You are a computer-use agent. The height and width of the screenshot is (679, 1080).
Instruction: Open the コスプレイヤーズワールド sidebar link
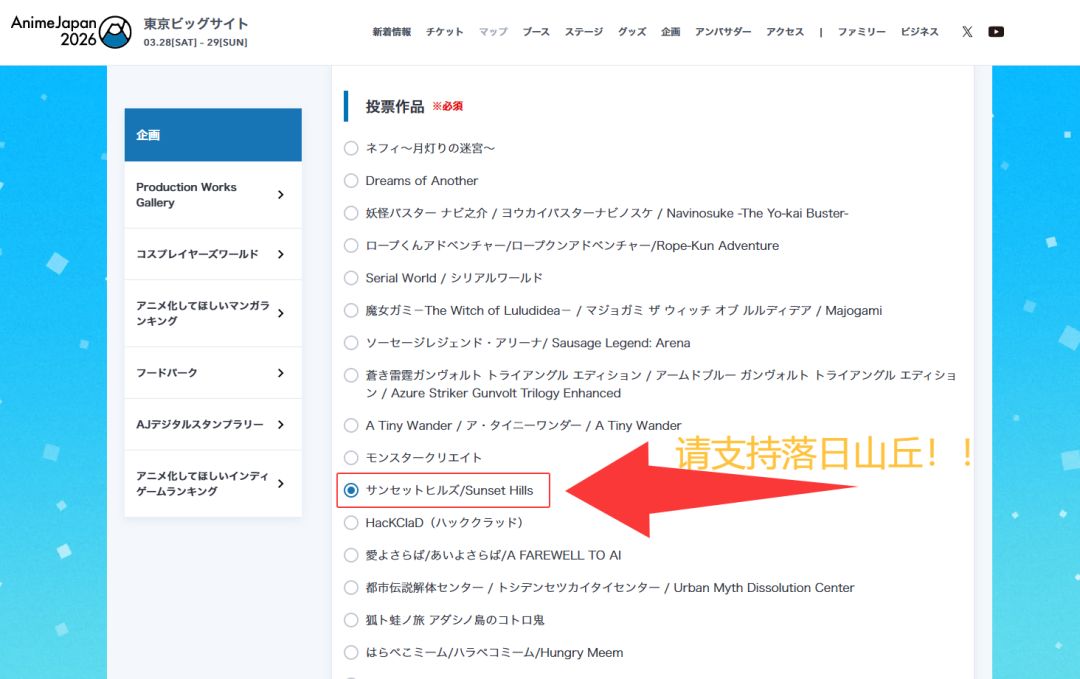(x=213, y=254)
